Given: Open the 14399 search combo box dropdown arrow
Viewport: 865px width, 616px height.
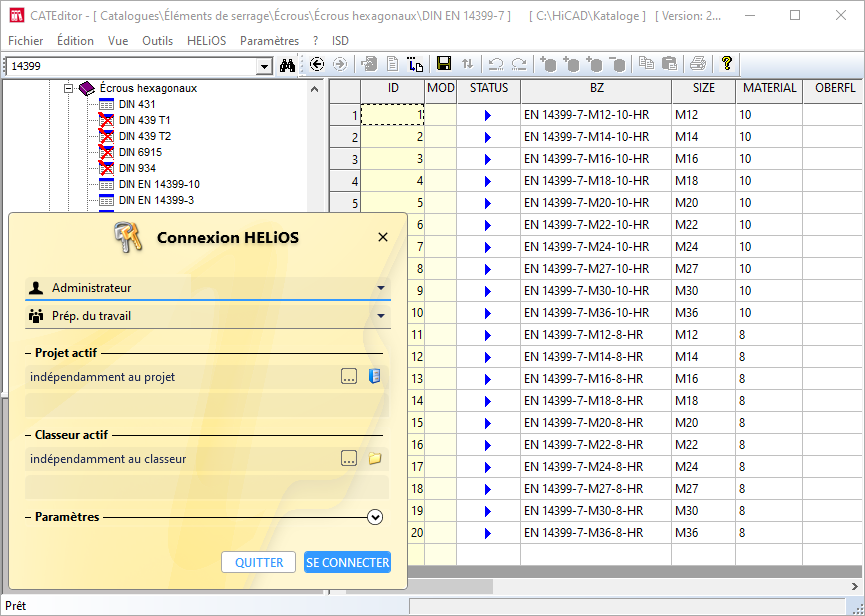Looking at the screenshot, I should [x=264, y=66].
